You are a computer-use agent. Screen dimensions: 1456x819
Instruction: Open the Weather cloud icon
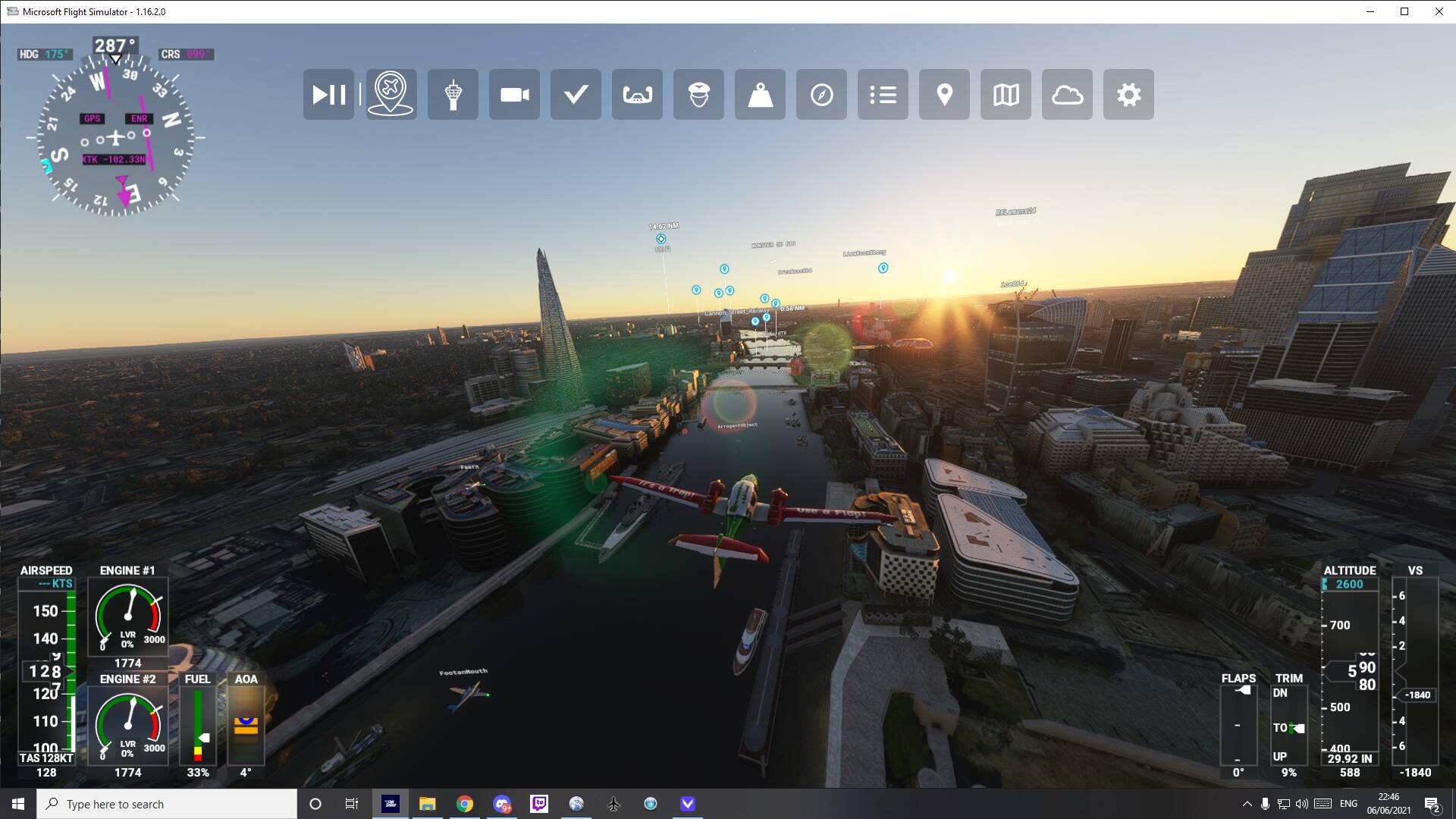point(1067,95)
